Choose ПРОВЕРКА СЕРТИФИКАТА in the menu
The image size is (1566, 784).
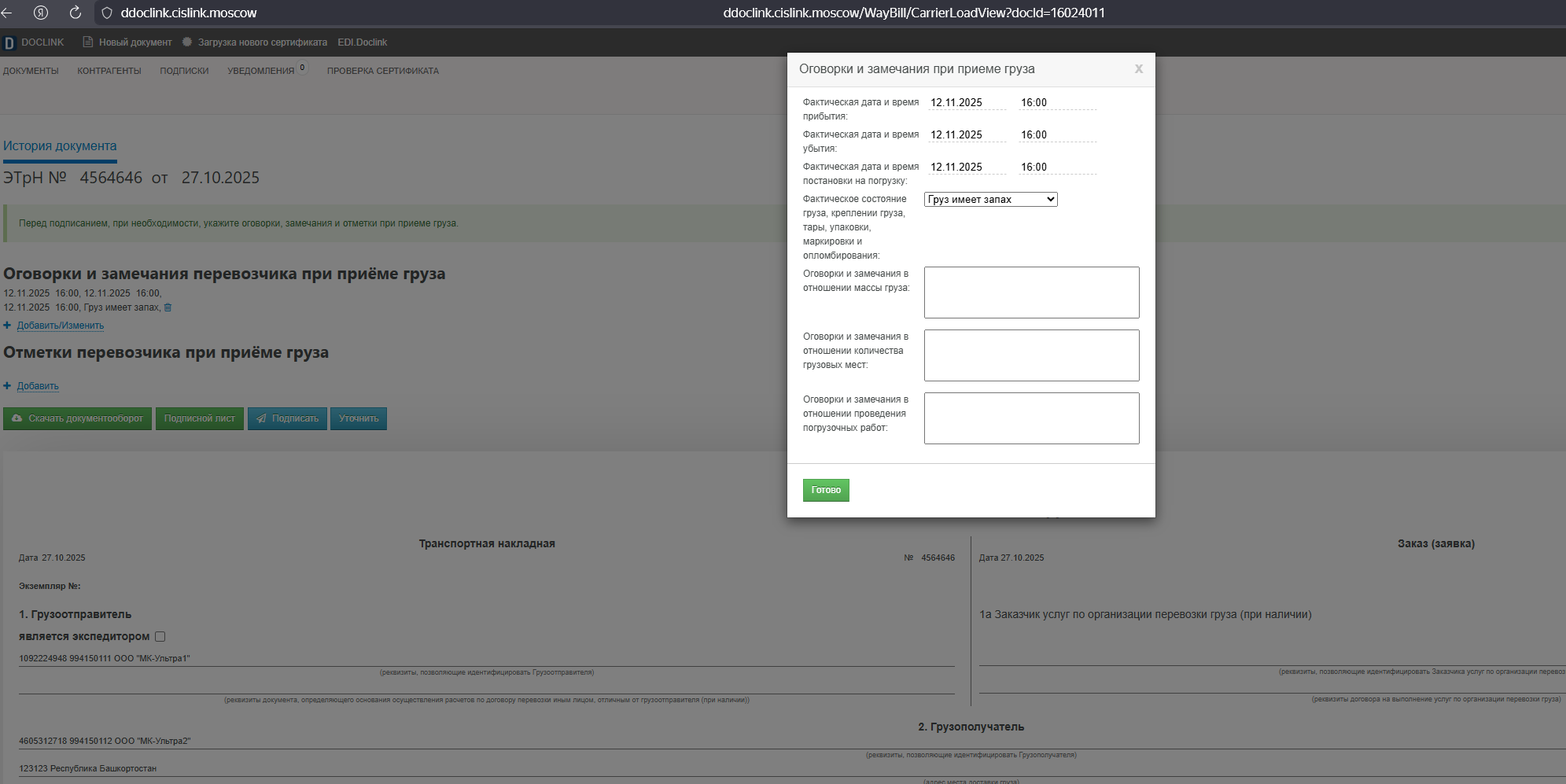[x=383, y=71]
